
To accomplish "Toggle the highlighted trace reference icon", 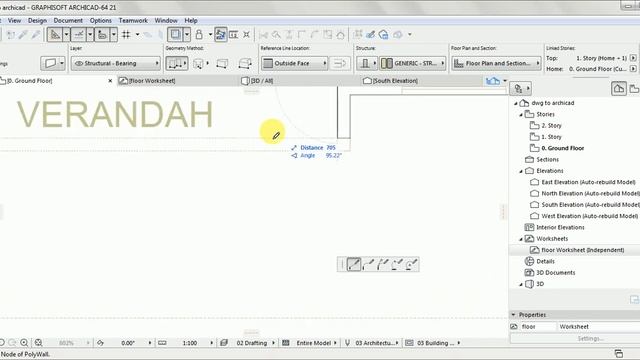I will (220, 35).
